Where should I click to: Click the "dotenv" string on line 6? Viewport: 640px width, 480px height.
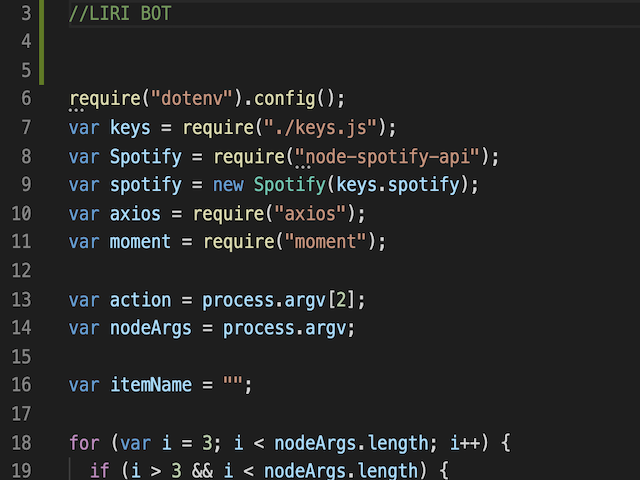click(x=196, y=99)
